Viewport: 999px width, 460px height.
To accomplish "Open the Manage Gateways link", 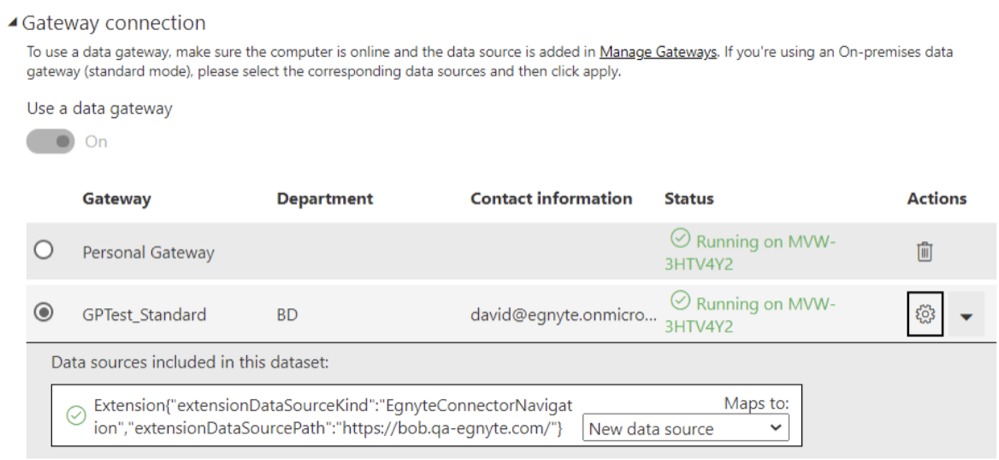I will point(658,52).
